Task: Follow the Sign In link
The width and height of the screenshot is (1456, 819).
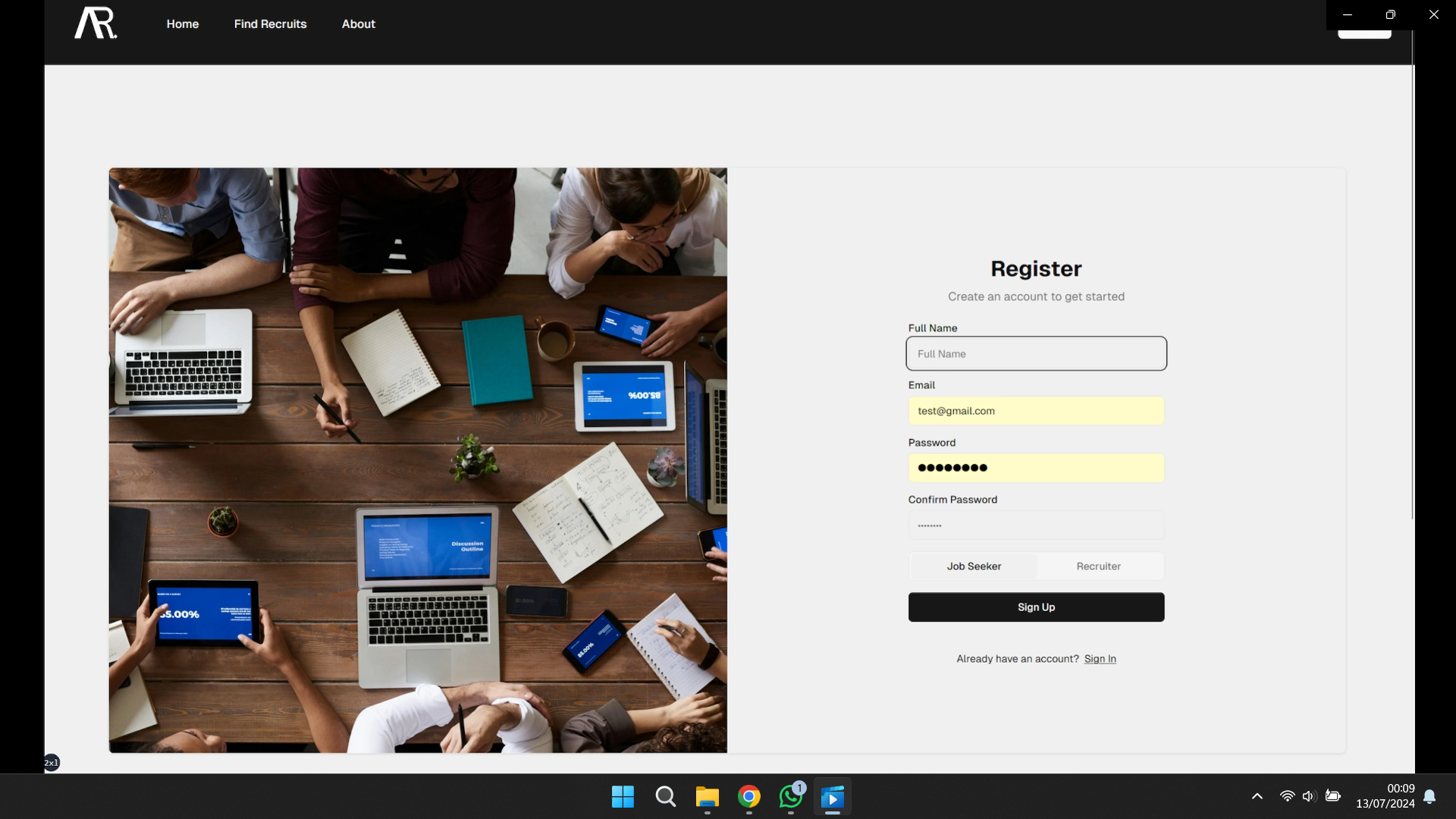Action: pyautogui.click(x=1100, y=659)
